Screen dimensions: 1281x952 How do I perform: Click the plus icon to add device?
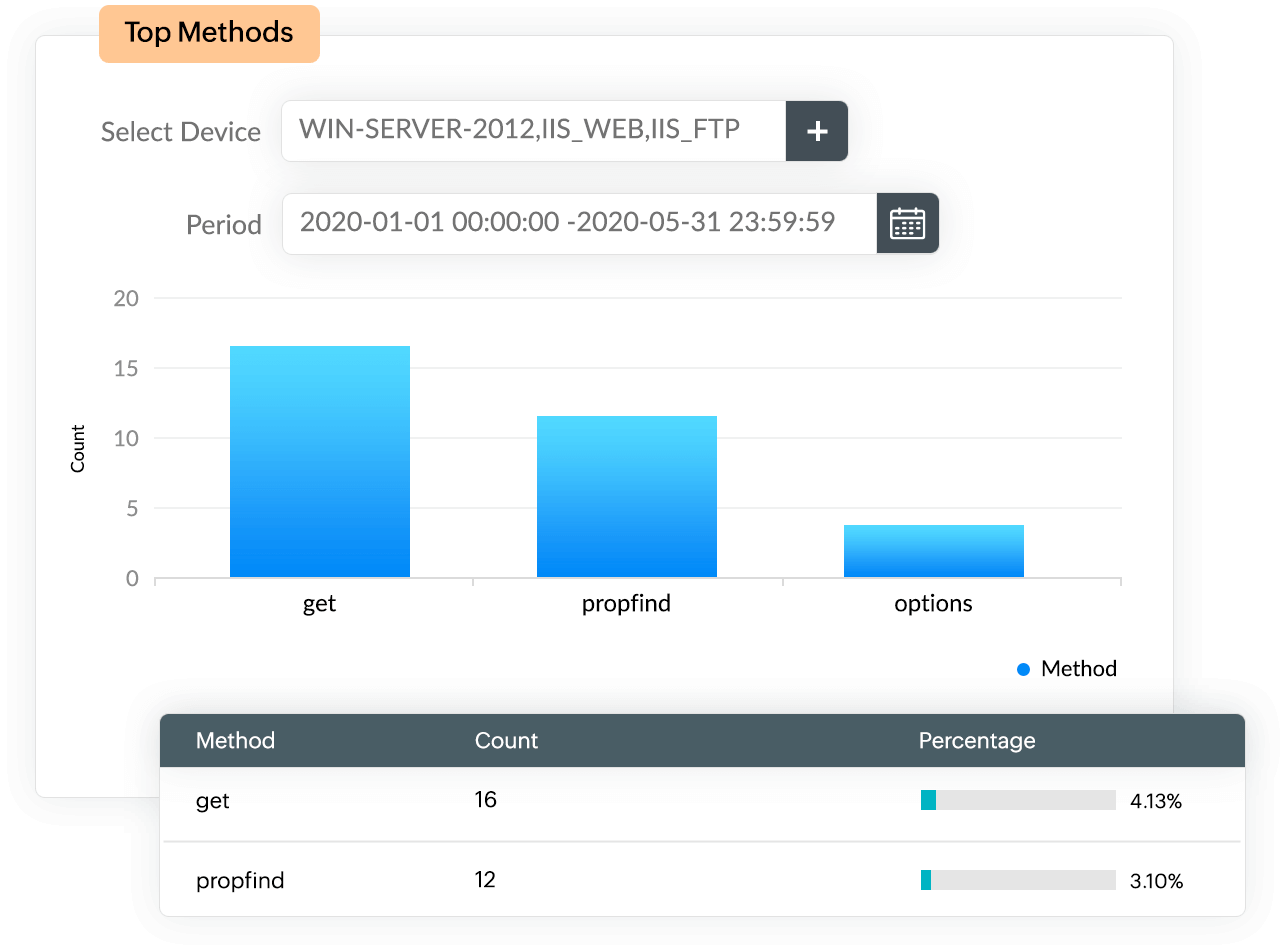point(817,131)
